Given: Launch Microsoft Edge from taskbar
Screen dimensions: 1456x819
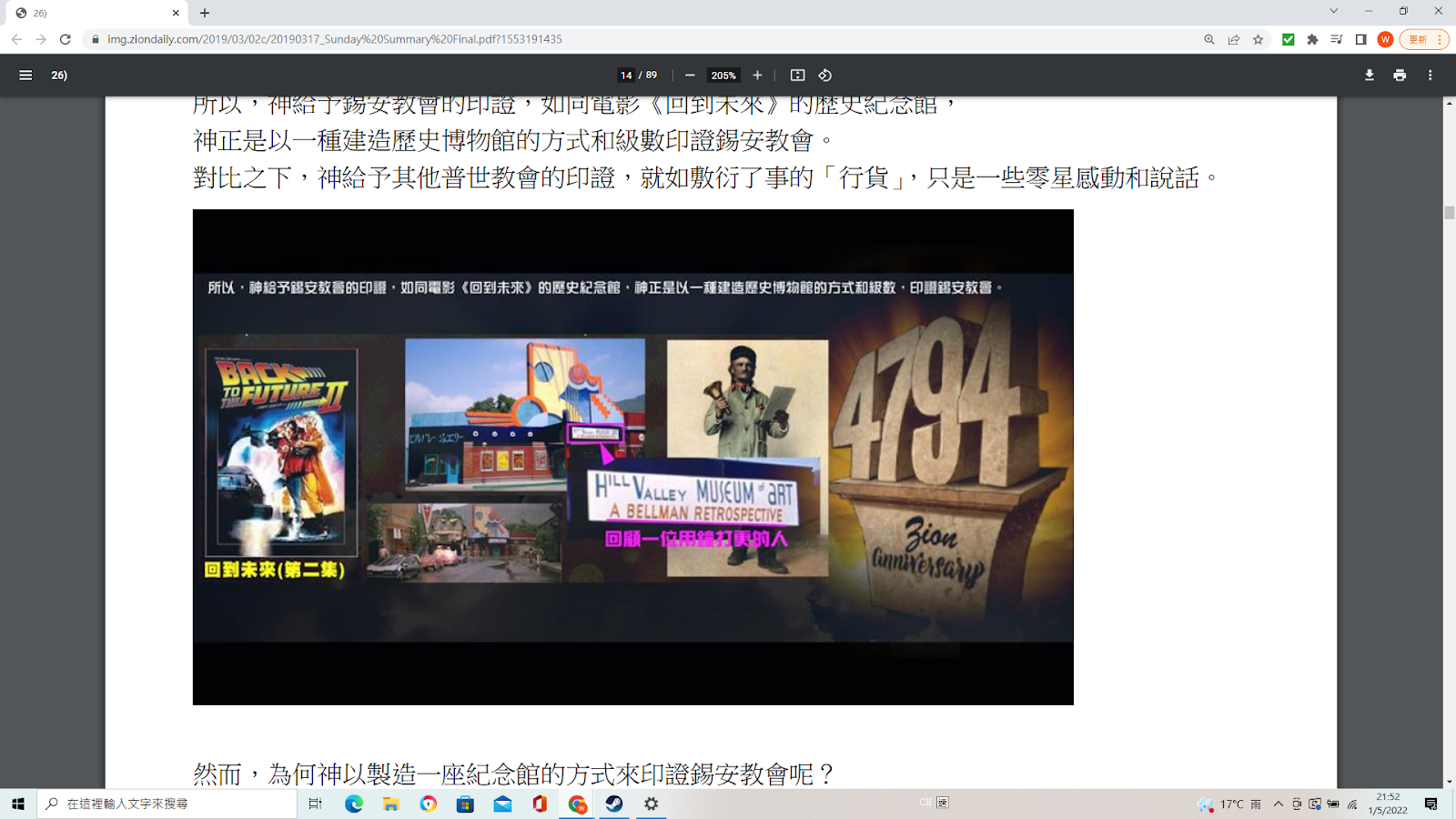Looking at the screenshot, I should coord(354,804).
